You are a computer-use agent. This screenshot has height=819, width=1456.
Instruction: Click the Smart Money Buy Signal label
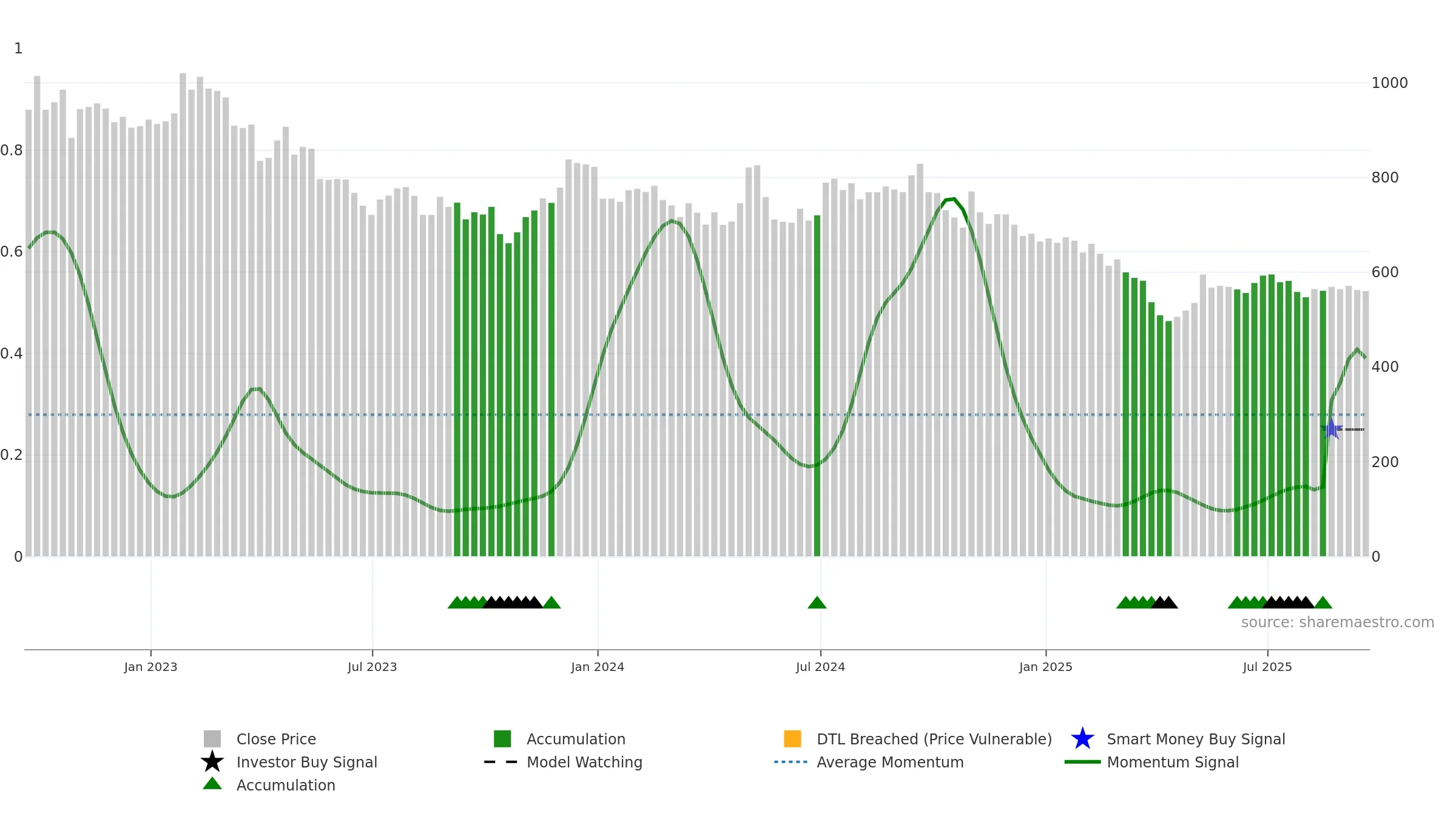pyautogui.click(x=1196, y=739)
